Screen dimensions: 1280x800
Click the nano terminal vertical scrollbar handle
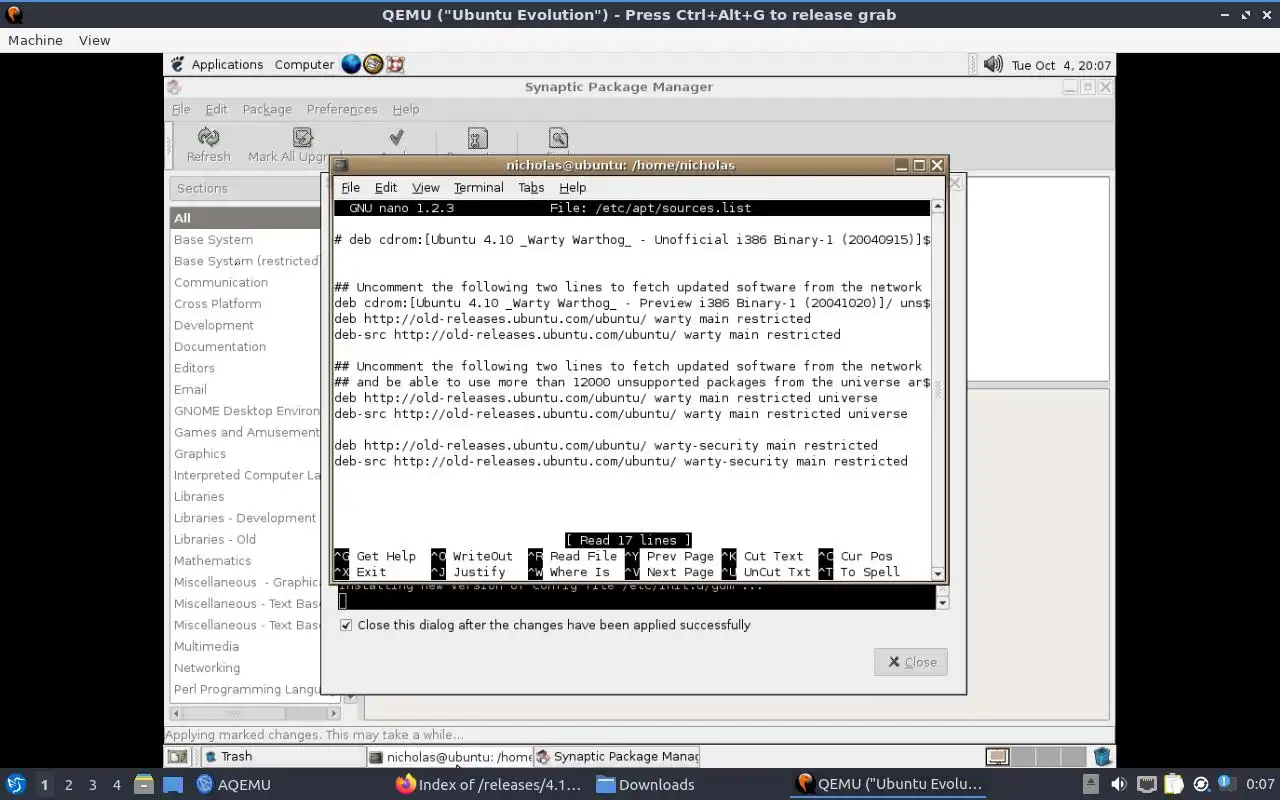[937, 390]
